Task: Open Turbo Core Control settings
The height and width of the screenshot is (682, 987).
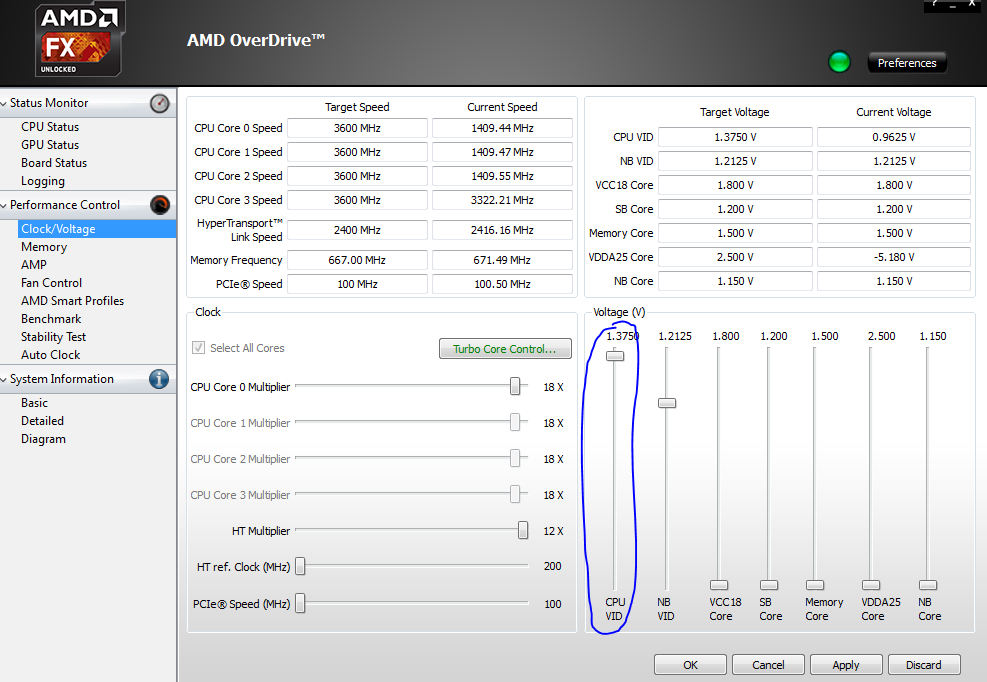Action: tap(505, 349)
